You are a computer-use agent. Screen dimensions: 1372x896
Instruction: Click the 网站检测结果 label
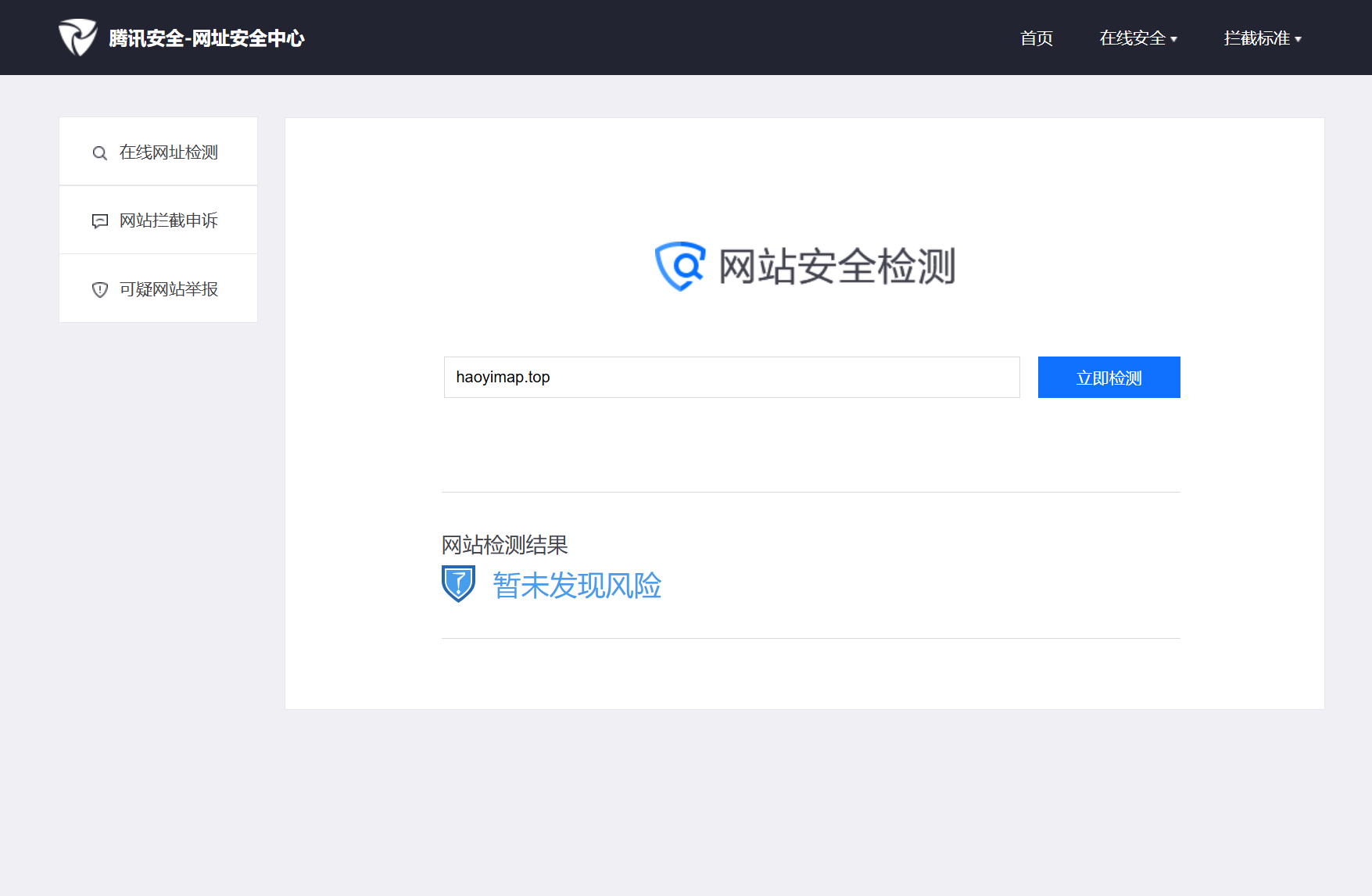pyautogui.click(x=504, y=544)
